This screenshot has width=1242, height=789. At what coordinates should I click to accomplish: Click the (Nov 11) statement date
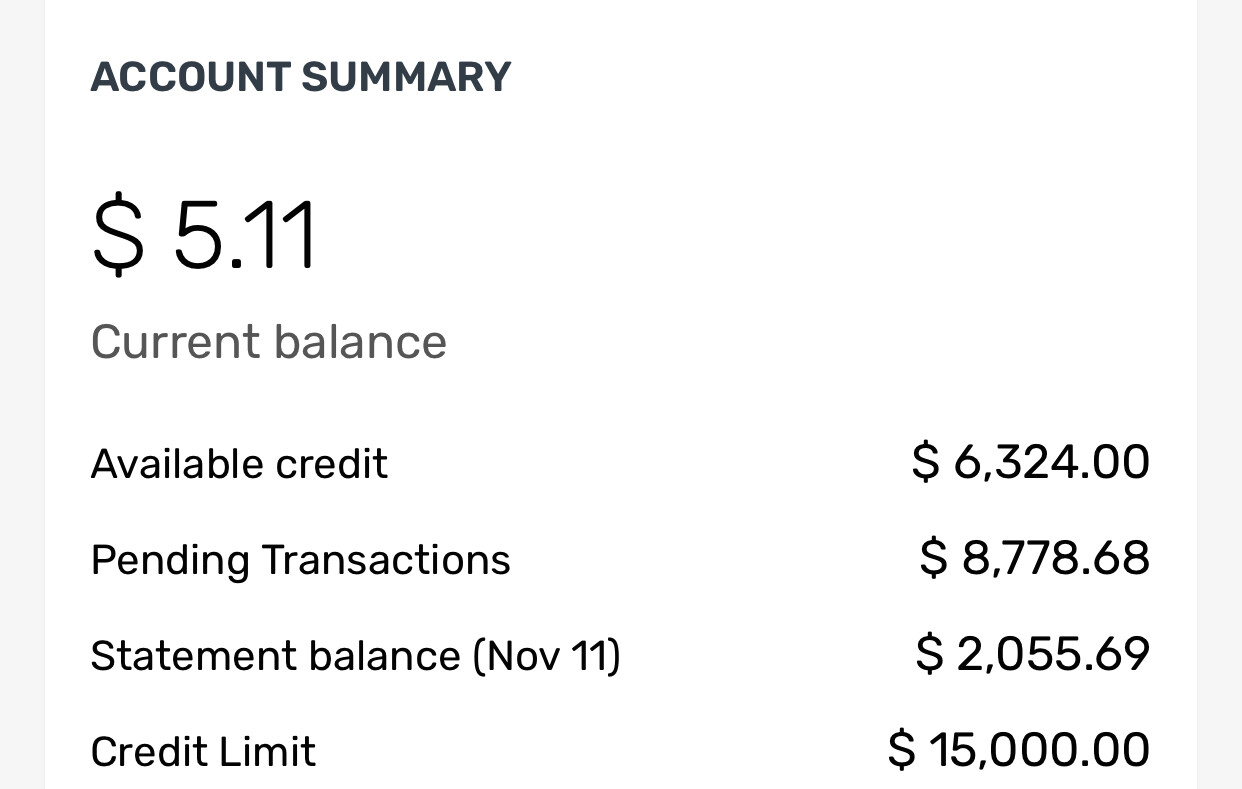(x=546, y=656)
